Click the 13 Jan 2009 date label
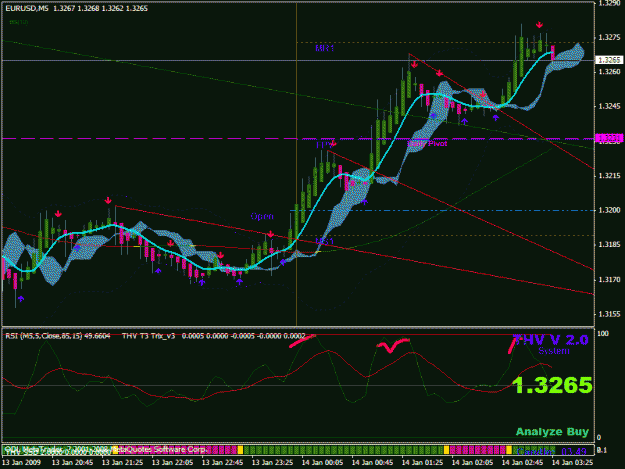Viewport: 625px width, 469px height. pos(24,463)
